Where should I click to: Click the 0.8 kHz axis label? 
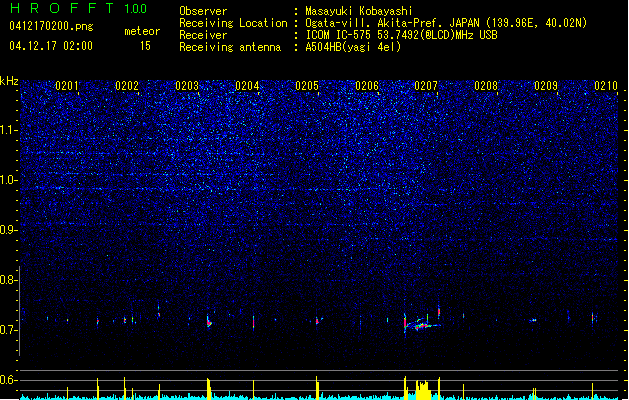pyautogui.click(x=8, y=280)
